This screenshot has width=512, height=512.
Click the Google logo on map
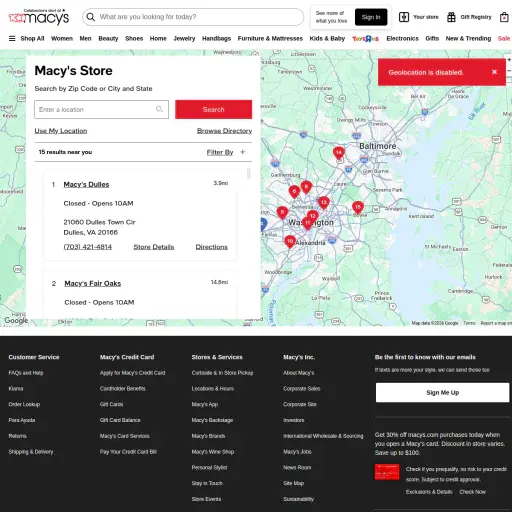pyautogui.click(x=16, y=320)
